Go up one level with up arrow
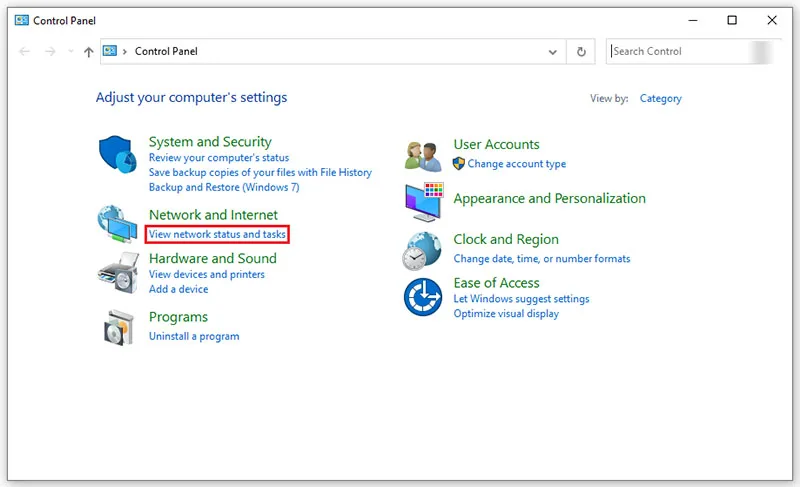The height and width of the screenshot is (487, 800). 89,52
